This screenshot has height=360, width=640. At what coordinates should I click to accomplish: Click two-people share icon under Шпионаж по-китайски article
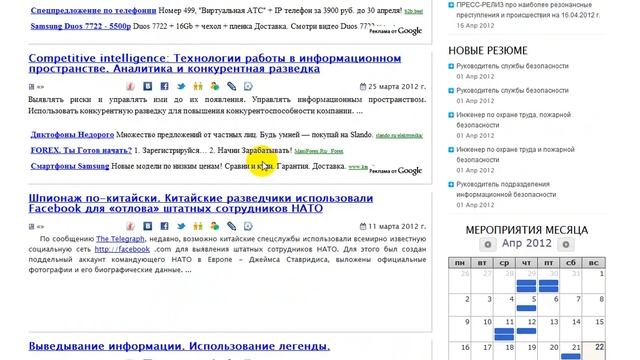pyautogui.click(x=198, y=226)
